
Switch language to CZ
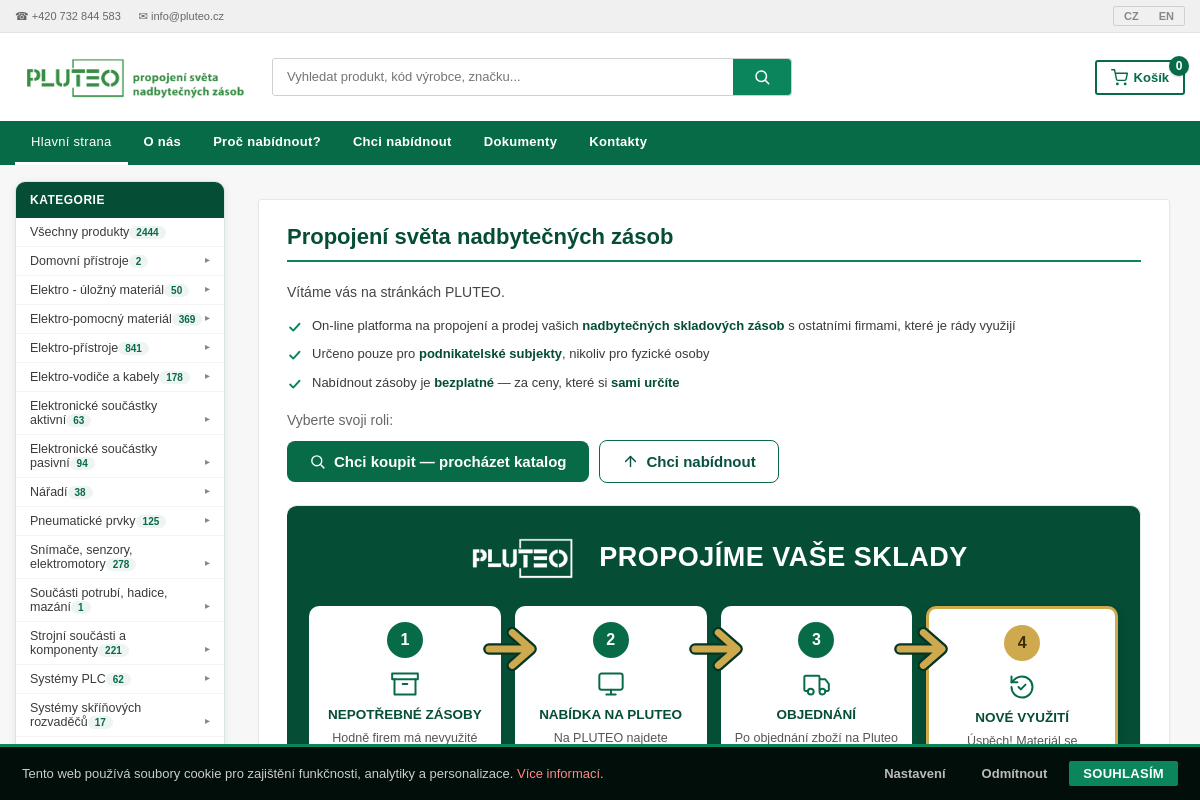point(1131,16)
